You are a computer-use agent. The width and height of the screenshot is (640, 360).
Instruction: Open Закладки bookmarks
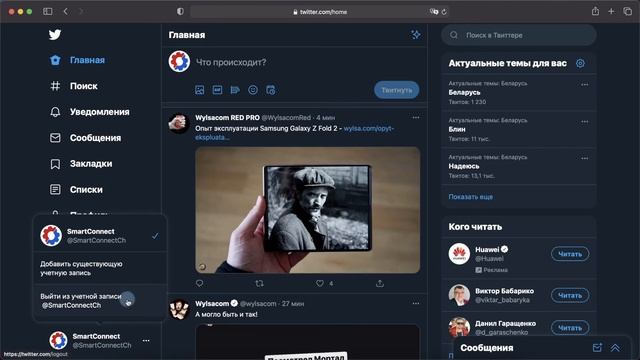[81, 164]
